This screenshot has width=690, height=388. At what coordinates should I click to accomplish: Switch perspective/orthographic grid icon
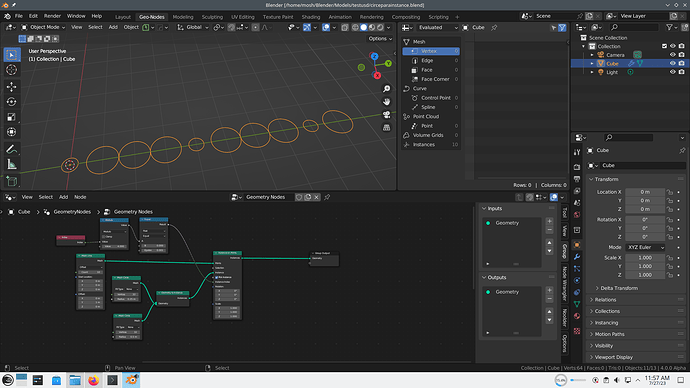[x=386, y=128]
